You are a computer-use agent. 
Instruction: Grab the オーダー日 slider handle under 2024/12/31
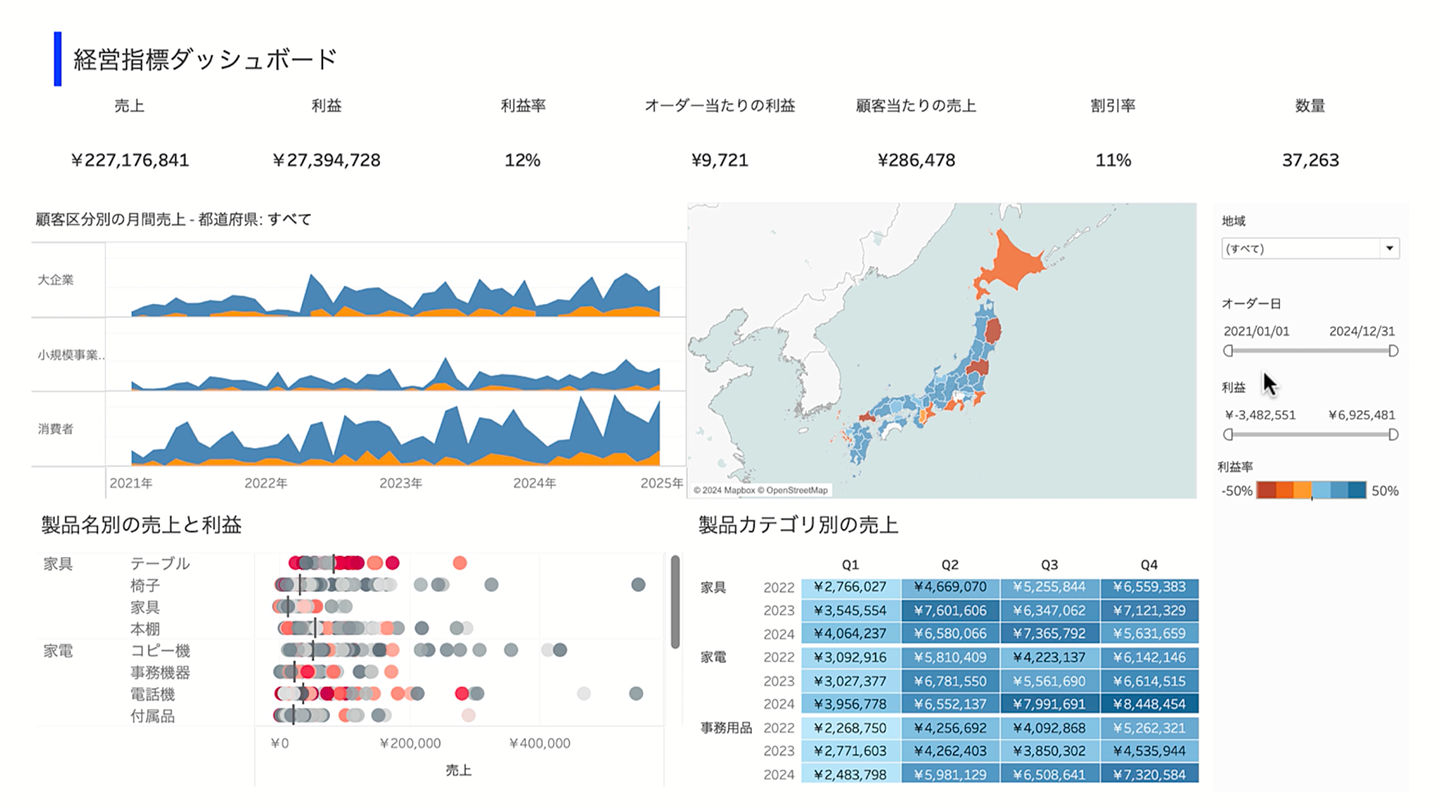[1393, 351]
